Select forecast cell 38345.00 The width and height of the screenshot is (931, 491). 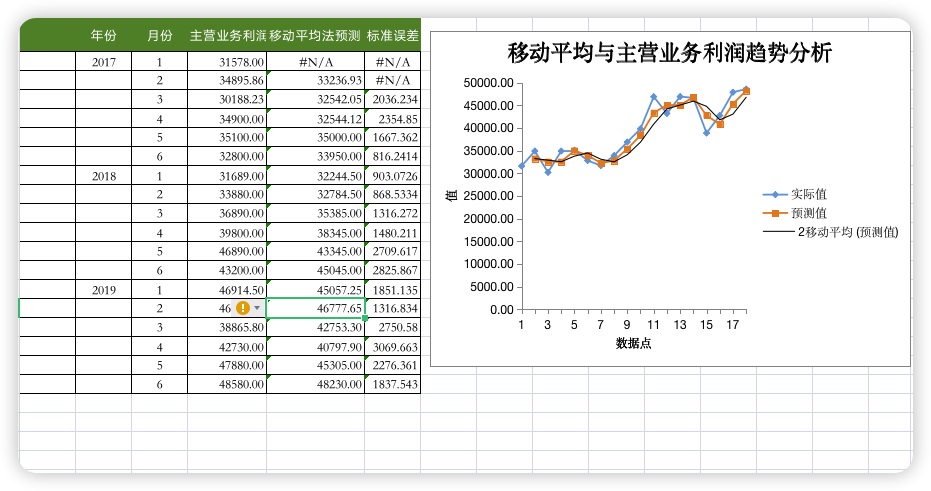[x=315, y=233]
